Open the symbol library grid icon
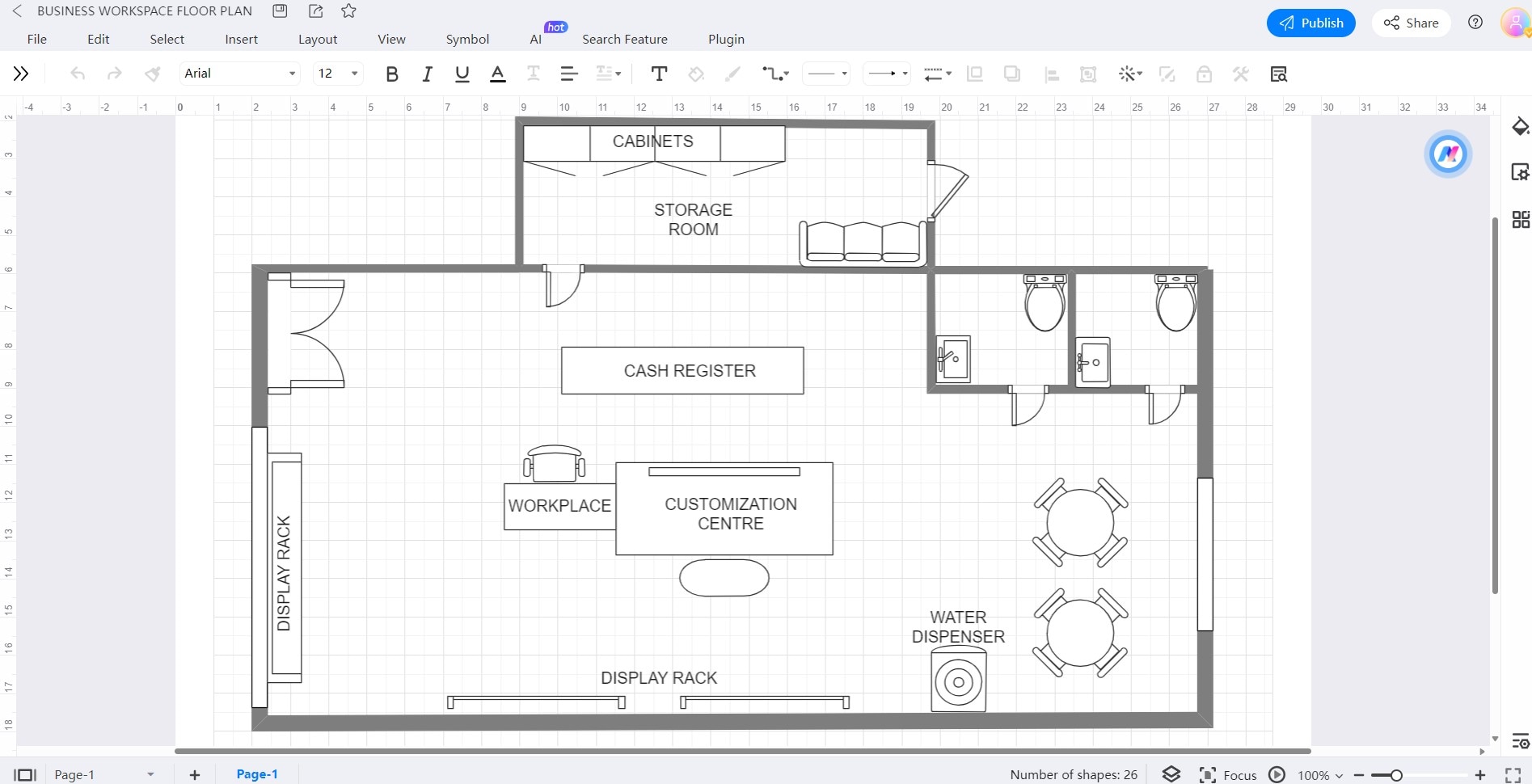The image size is (1532, 784). pyautogui.click(x=1520, y=220)
